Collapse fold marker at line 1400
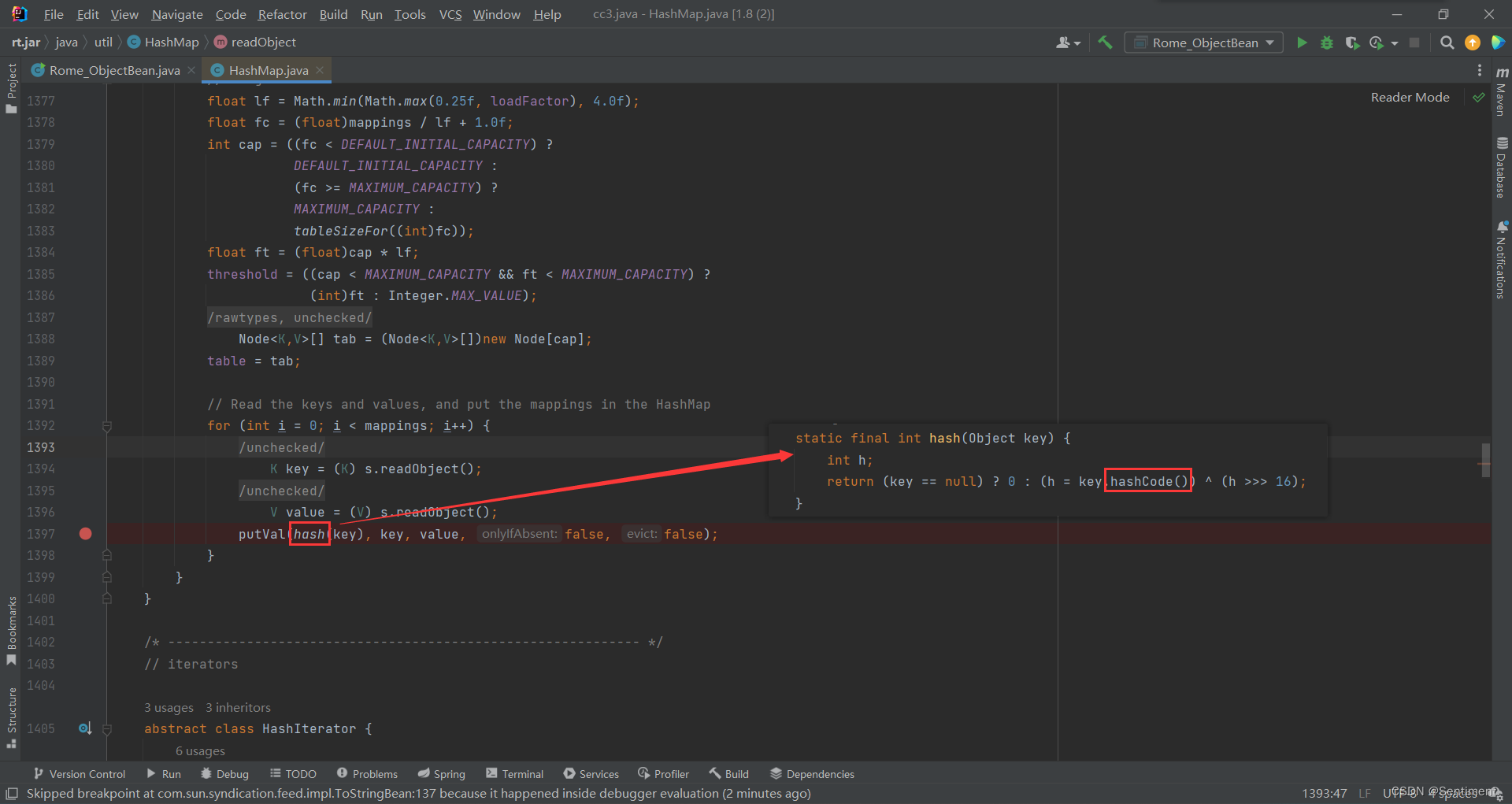Screen dimensions: 1512x804 coord(107,598)
